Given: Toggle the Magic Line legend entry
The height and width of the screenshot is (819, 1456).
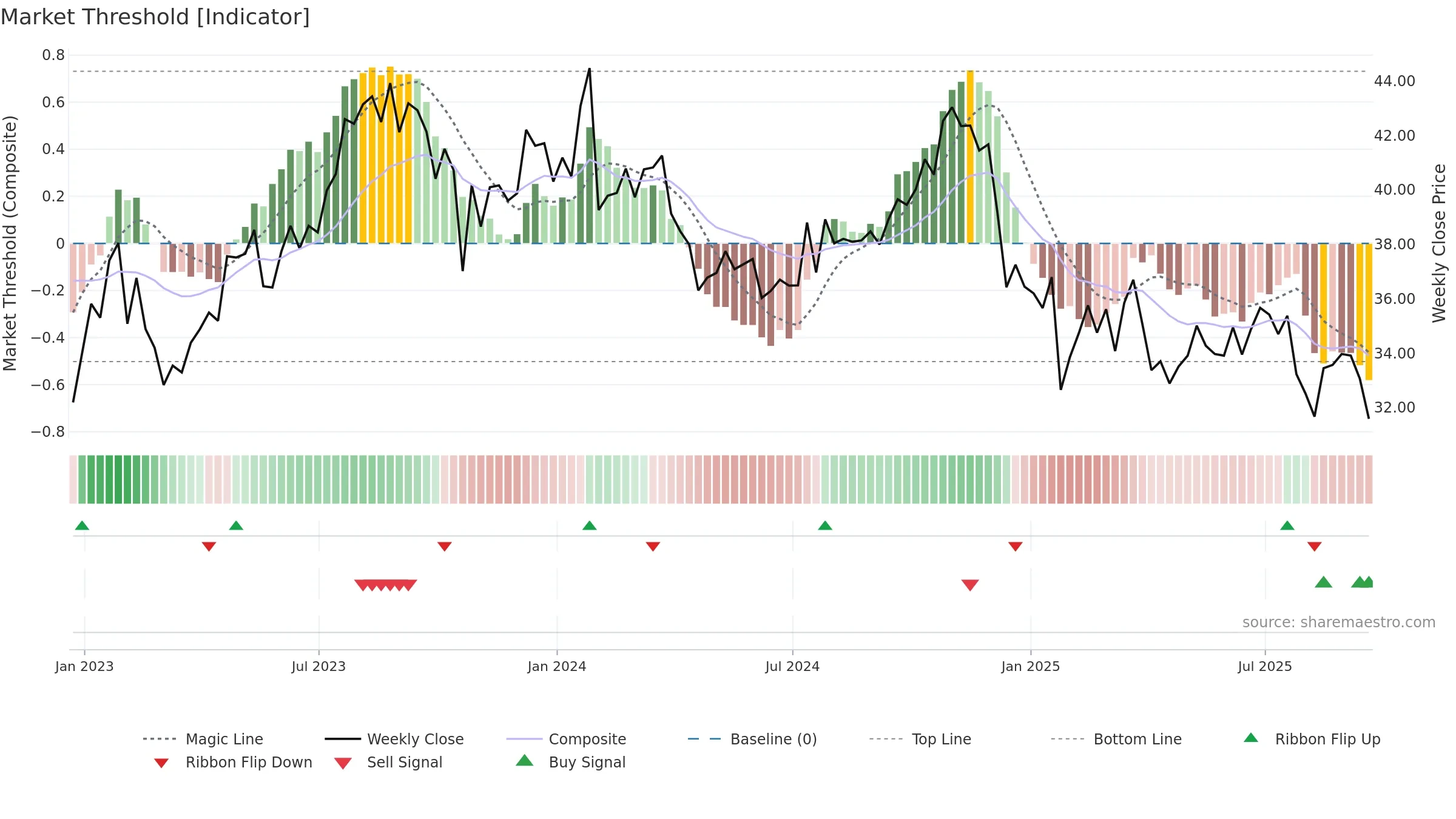Looking at the screenshot, I should click(x=203, y=739).
